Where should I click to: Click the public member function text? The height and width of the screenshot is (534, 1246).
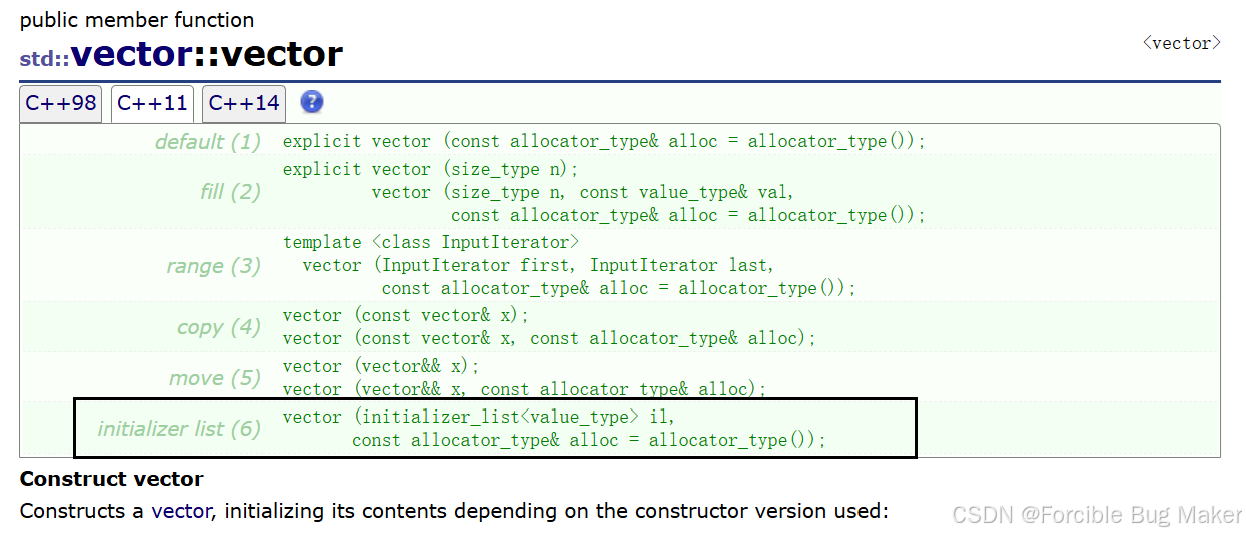pos(137,20)
